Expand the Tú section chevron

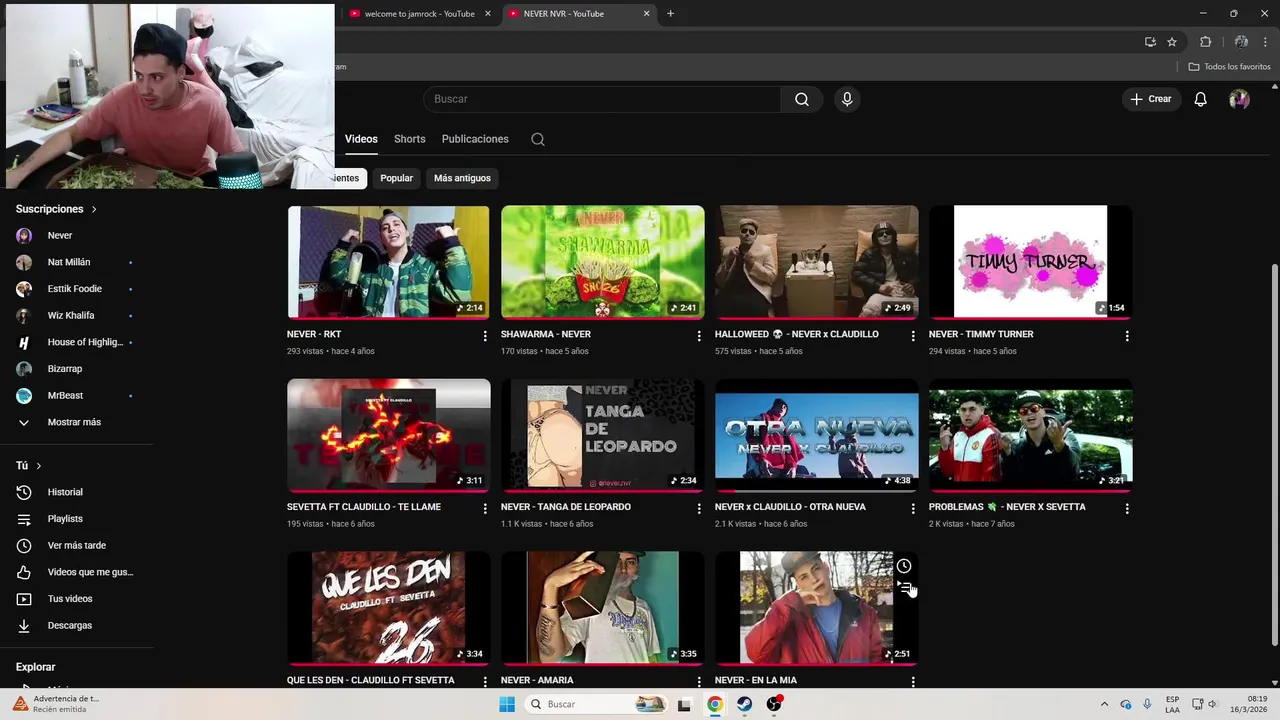tap(39, 466)
